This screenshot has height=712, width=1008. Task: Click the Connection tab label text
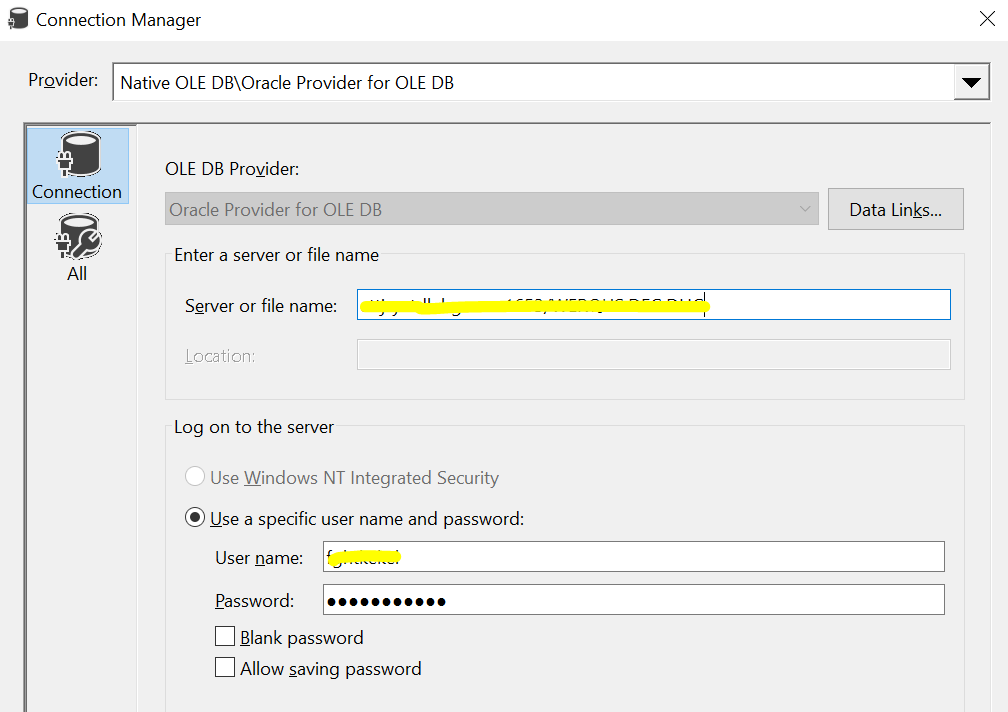tap(77, 191)
